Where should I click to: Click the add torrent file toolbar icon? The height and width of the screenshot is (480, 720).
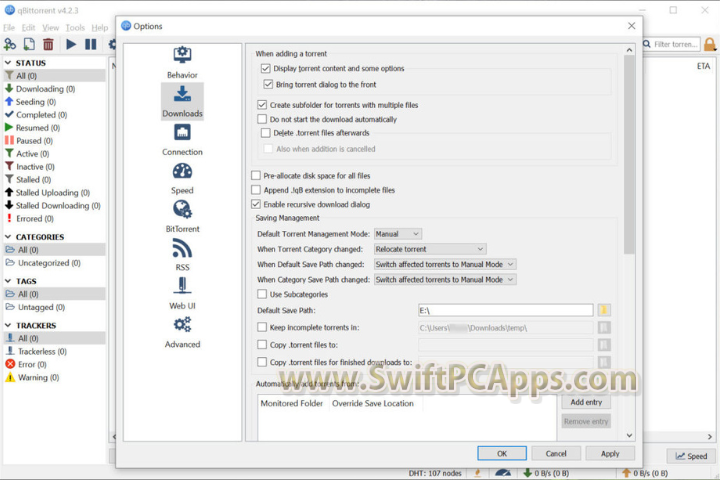(29, 44)
